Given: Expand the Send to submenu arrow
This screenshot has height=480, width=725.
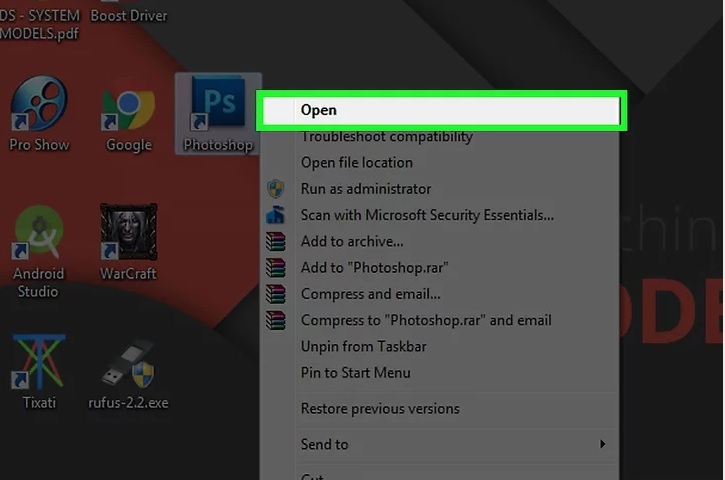Looking at the screenshot, I should (602, 444).
